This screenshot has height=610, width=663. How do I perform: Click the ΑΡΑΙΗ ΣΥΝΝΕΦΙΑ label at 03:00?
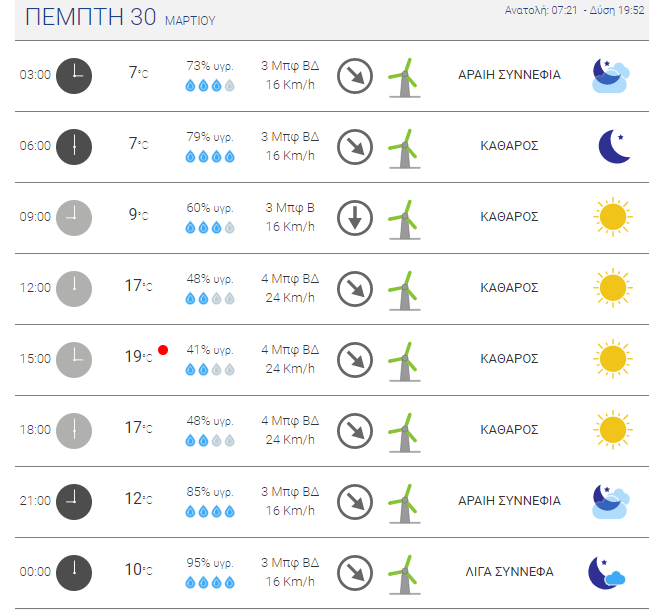tap(510, 75)
